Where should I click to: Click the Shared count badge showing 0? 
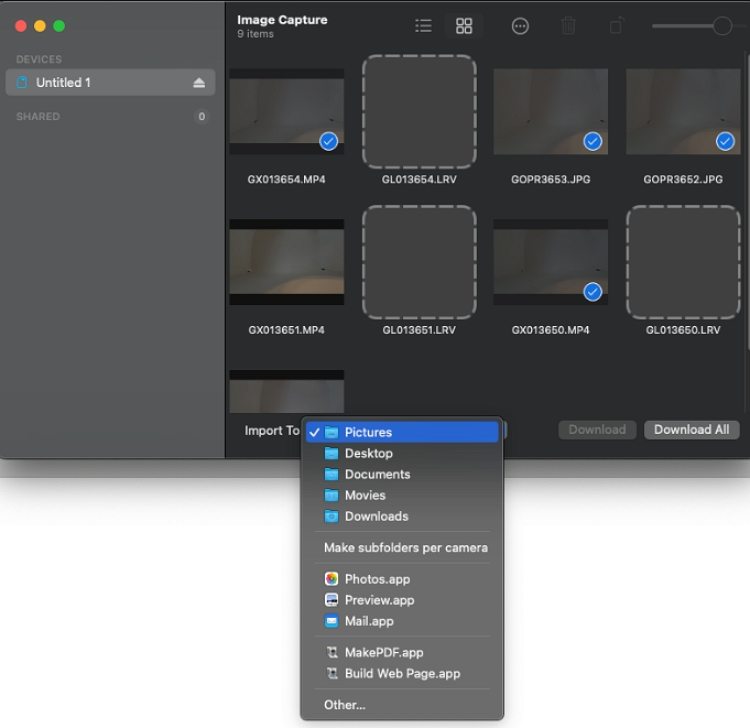click(x=201, y=117)
